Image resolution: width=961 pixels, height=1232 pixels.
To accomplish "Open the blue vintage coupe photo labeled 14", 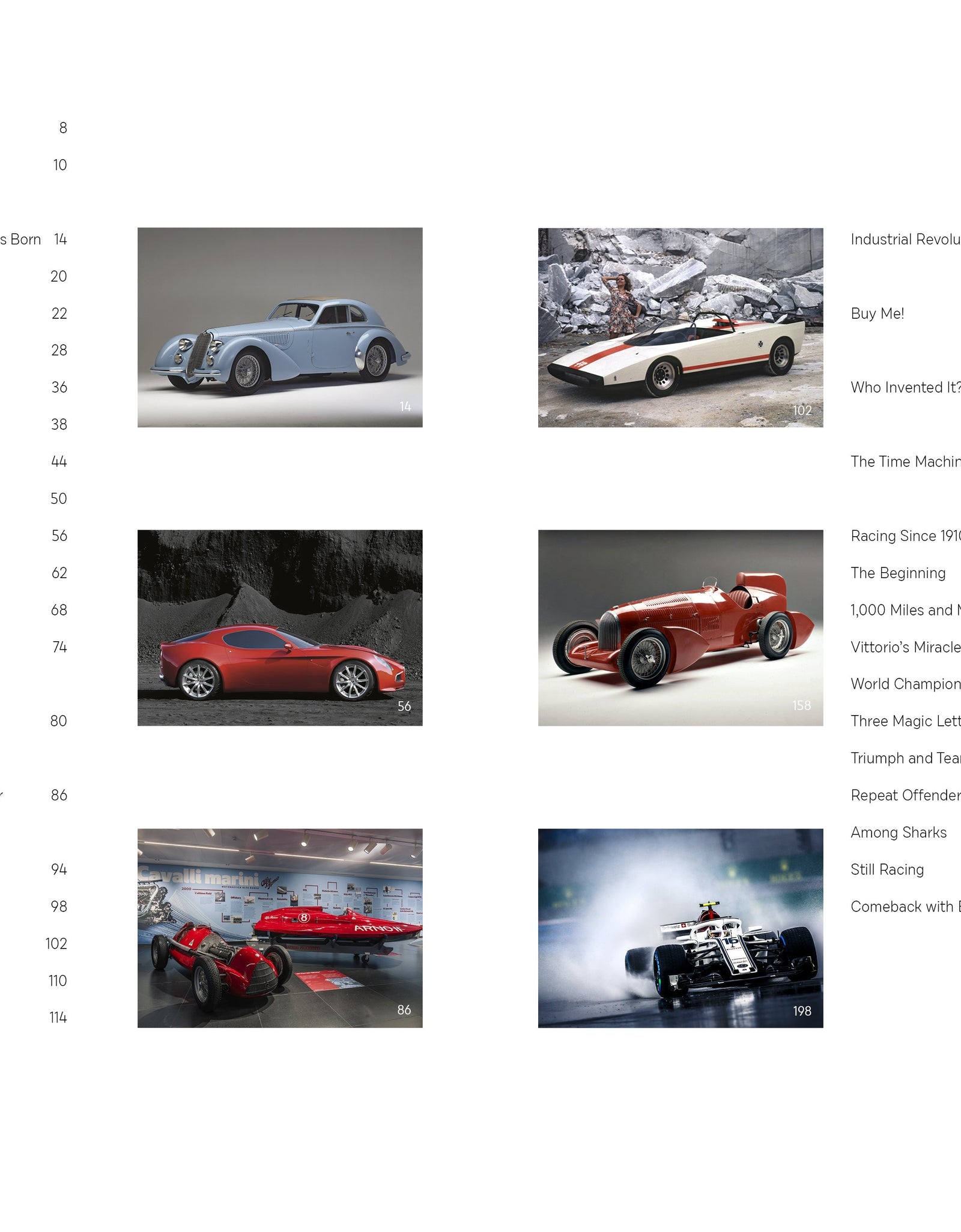I will coord(280,327).
